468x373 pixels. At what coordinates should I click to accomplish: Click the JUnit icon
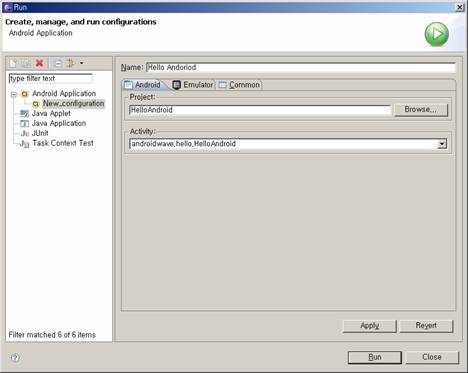(x=25, y=134)
